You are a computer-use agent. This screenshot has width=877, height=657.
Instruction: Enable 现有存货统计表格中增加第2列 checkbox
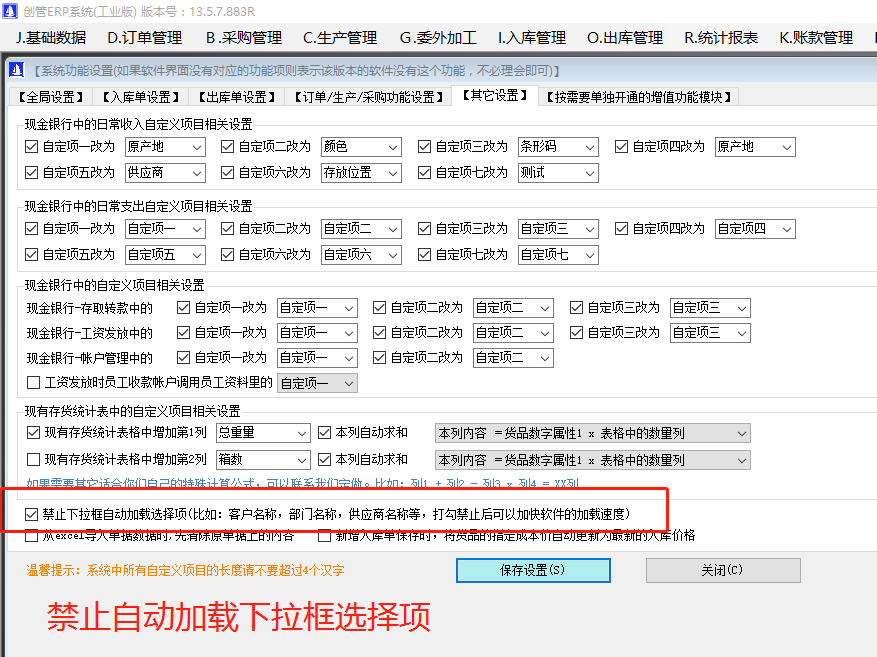pyautogui.click(x=34, y=461)
